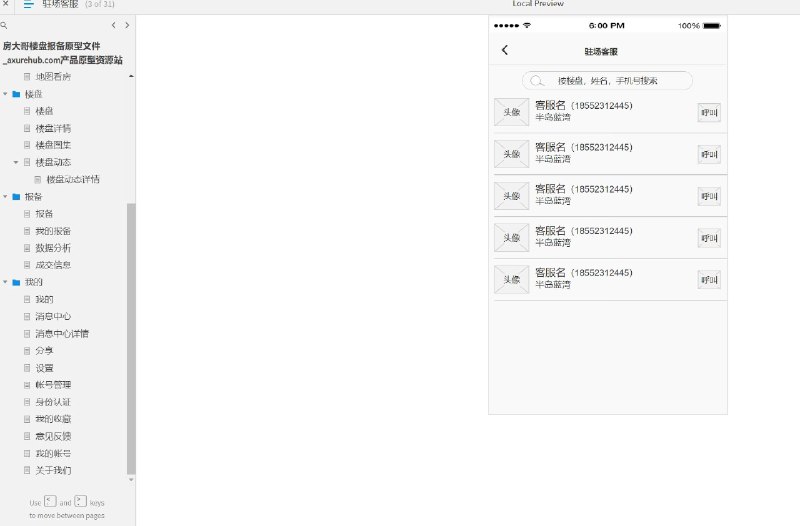Tap the back arrow in 驻场客服 header

[x=505, y=50]
